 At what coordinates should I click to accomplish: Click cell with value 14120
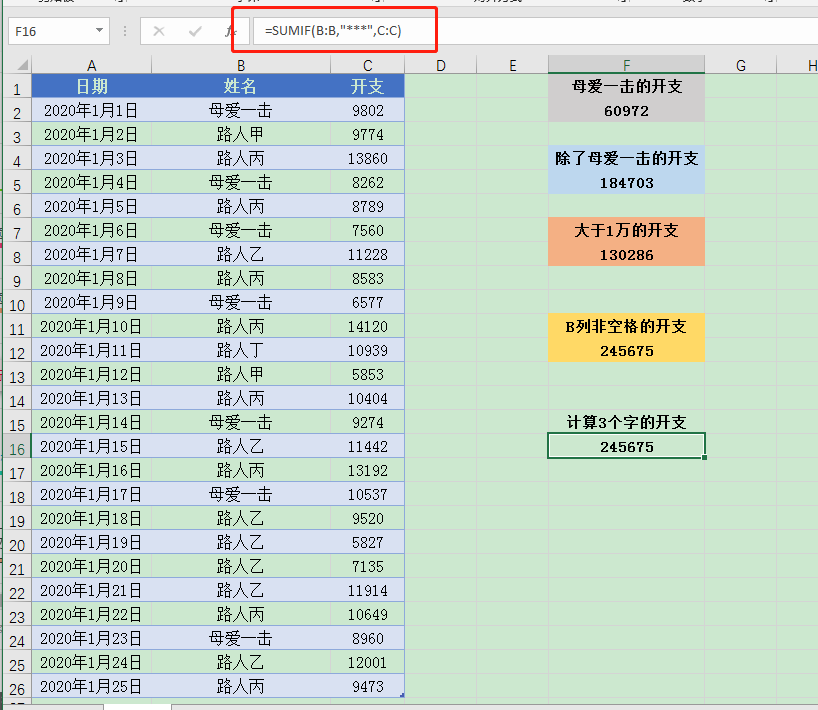[x=368, y=326]
